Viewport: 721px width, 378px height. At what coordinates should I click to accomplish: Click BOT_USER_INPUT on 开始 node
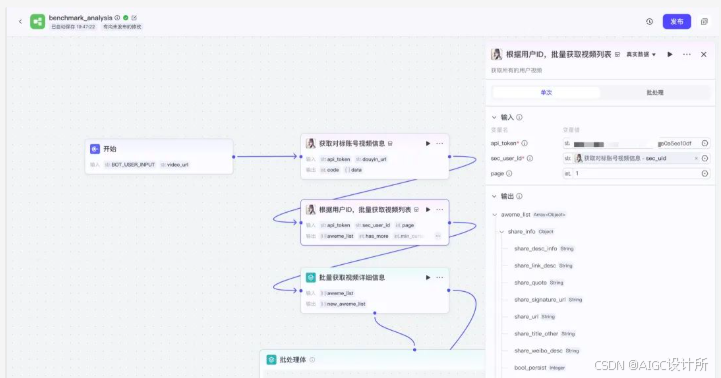pos(130,165)
